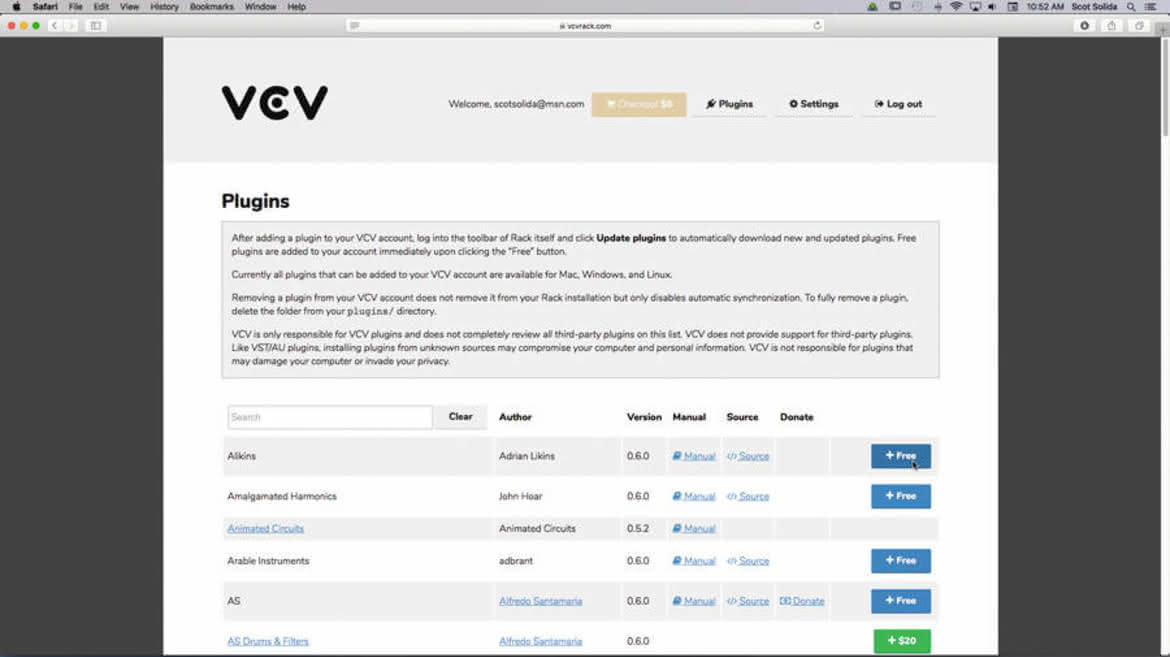Image resolution: width=1170 pixels, height=657 pixels.
Task: Toggle the Reader view icon in address bar
Action: [354, 25]
